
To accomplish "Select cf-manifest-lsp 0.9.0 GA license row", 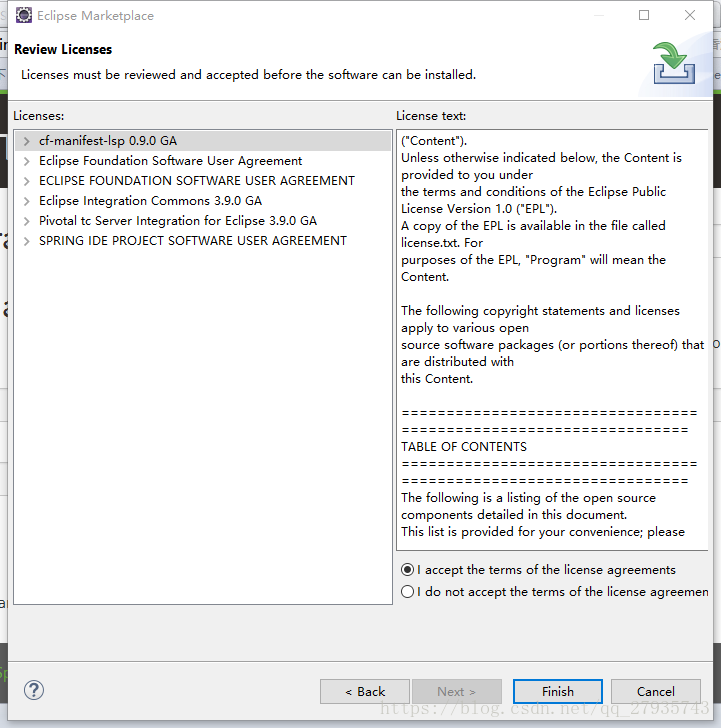I will point(203,141).
